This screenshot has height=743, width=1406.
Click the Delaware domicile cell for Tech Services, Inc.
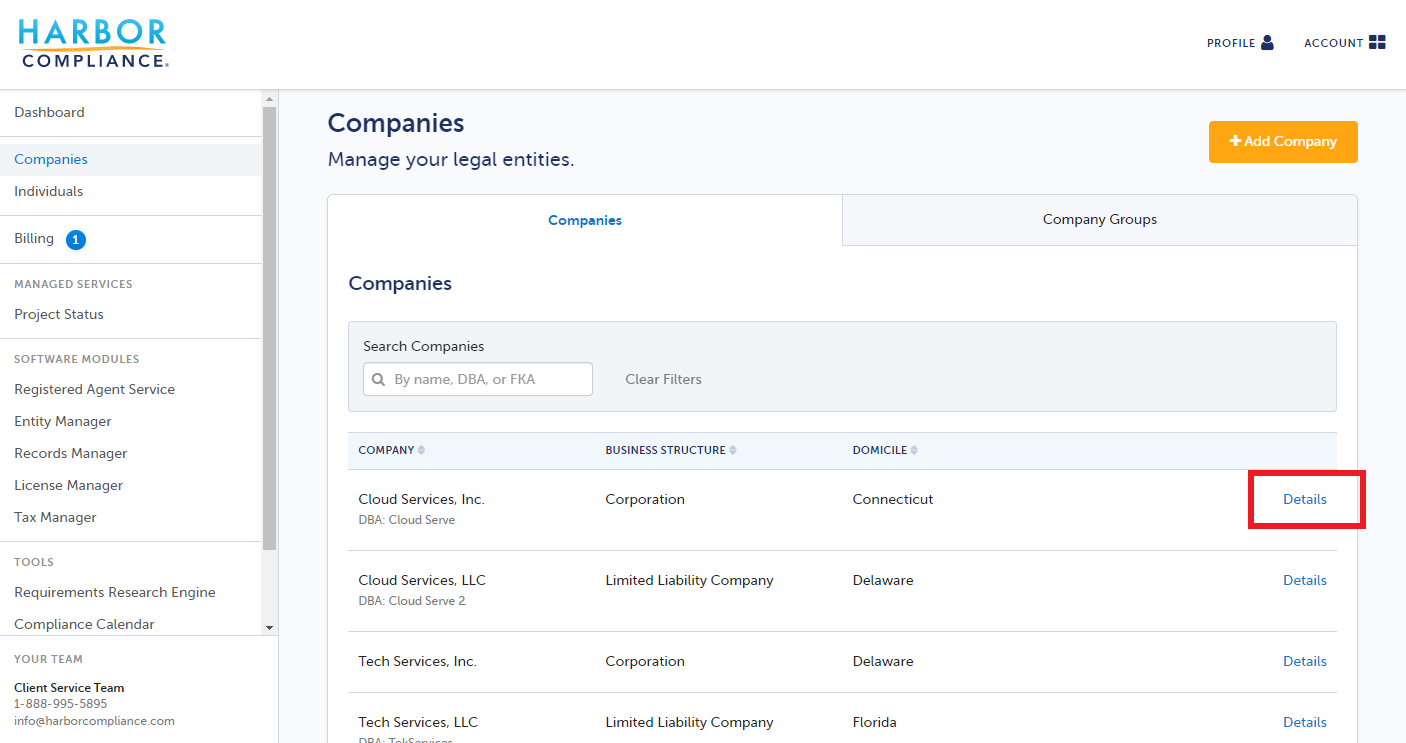(883, 662)
